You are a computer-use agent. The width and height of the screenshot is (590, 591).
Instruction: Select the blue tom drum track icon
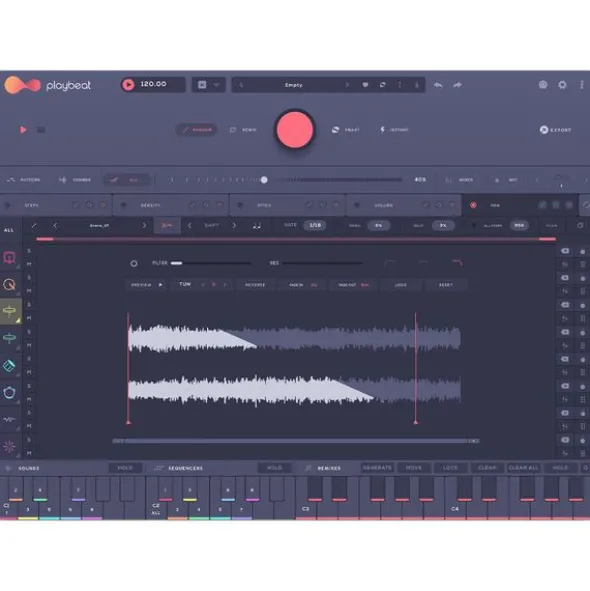(x=9, y=392)
